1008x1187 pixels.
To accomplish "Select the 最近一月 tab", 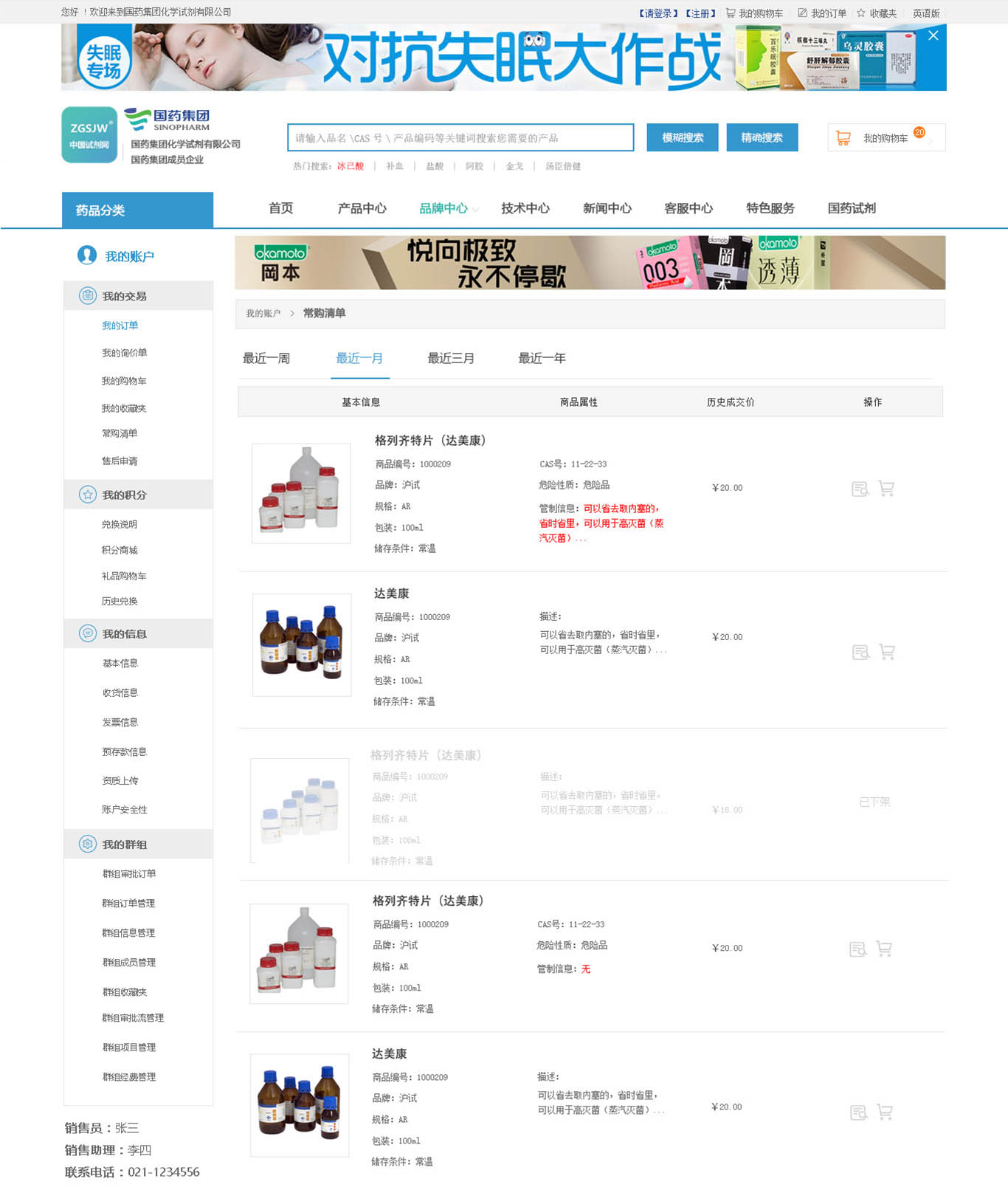I will tap(359, 358).
